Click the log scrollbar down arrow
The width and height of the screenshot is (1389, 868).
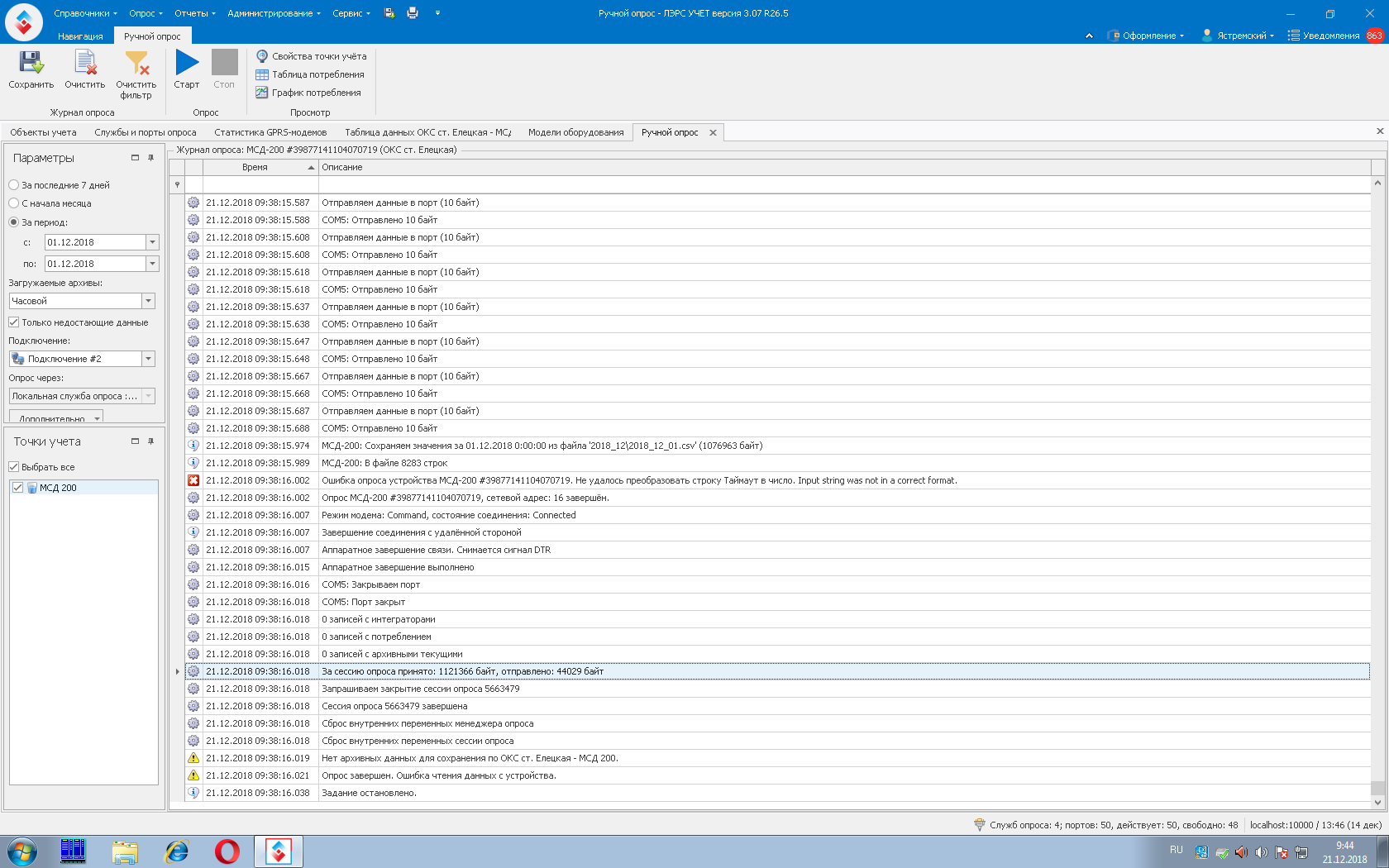tap(1377, 802)
